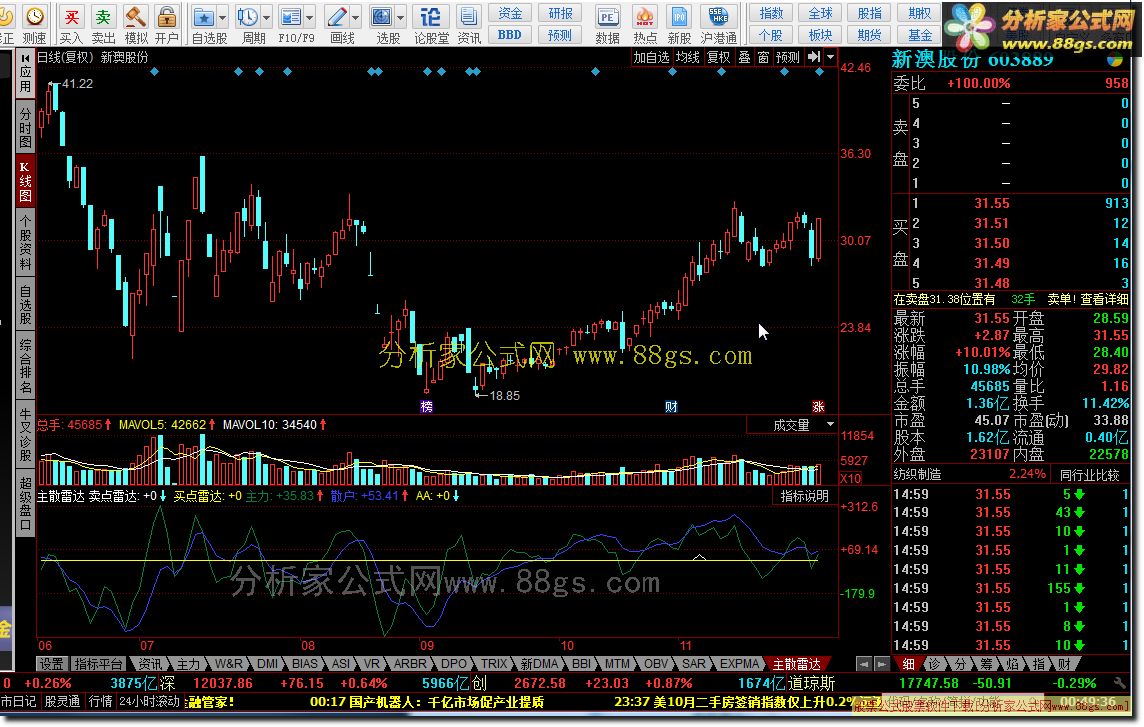Viewport: 1144px width, 727px height.
Task: Expand the 选股 dropdown arrow
Action: [x=401, y=16]
